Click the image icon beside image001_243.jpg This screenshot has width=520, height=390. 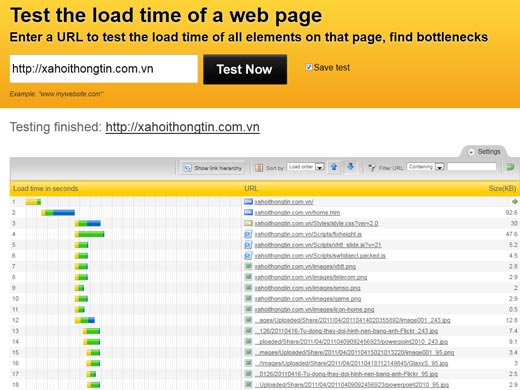point(248,320)
